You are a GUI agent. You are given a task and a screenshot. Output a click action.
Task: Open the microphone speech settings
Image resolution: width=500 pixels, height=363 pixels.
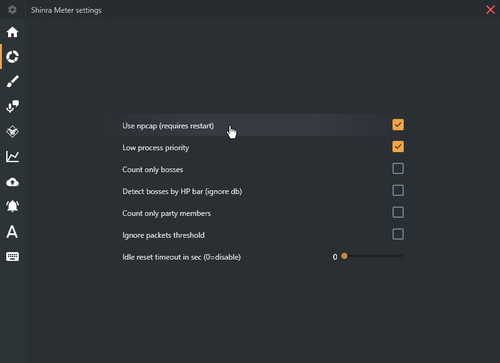tap(12, 106)
